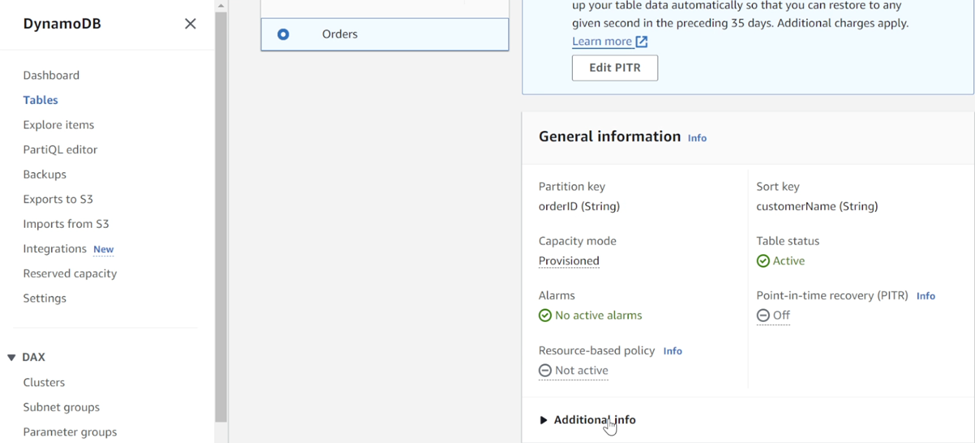Click the Not active policy status icon
This screenshot has width=975, height=443.
(x=545, y=371)
